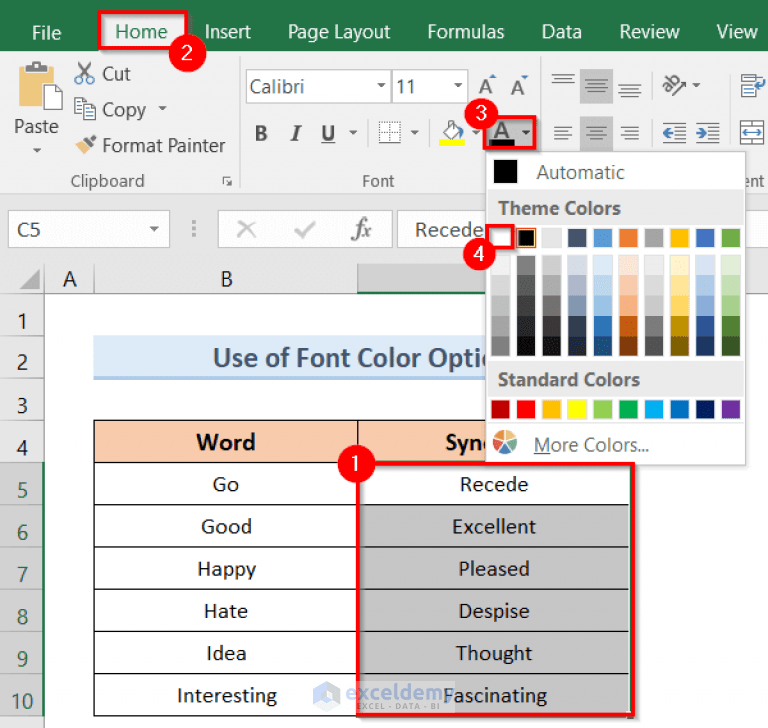This screenshot has height=728, width=768.
Task: Open the Underline style dropdown arrow
Action: (353, 133)
